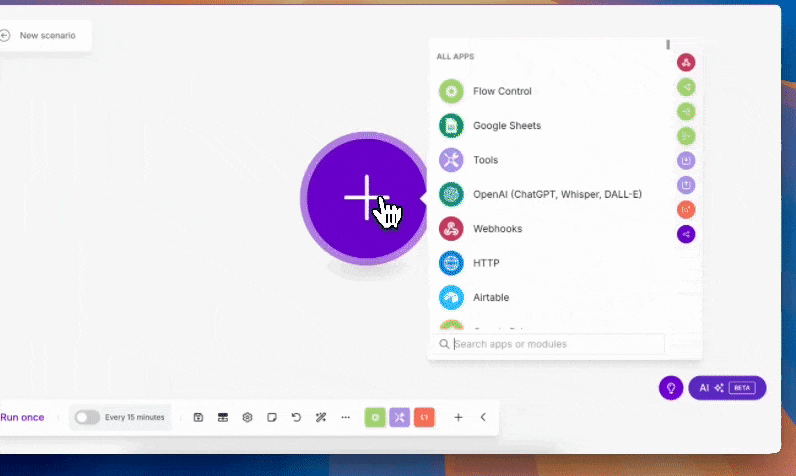Click the undo arrow icon
This screenshot has width=796, height=476.
[x=296, y=417]
